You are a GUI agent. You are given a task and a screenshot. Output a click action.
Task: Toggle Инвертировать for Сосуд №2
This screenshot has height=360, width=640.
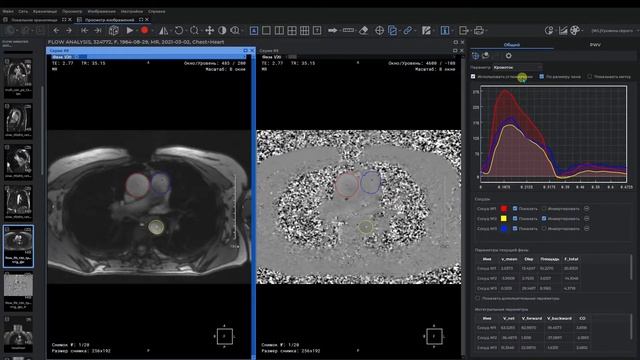pyautogui.click(x=544, y=219)
